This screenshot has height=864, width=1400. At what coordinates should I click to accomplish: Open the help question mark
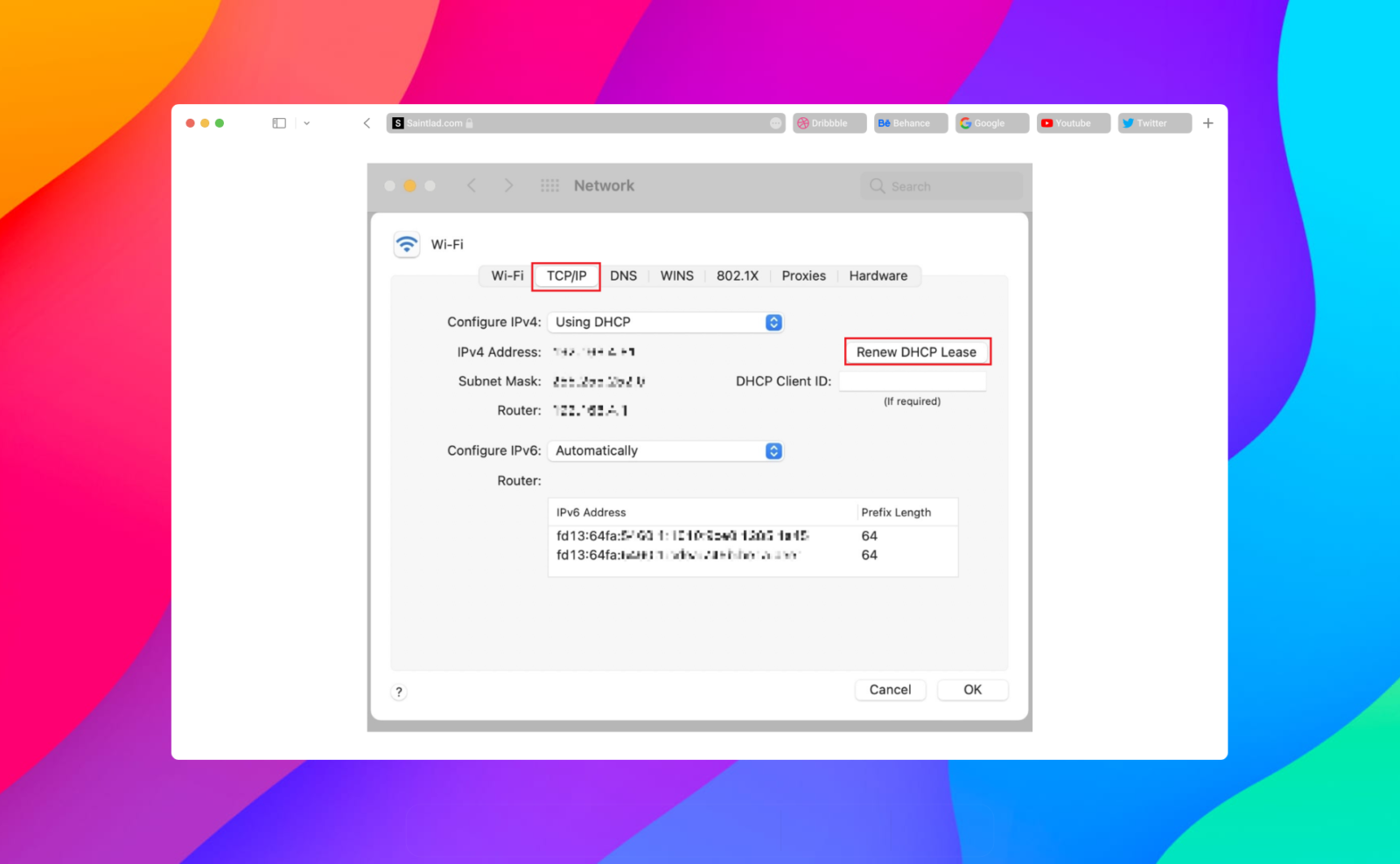399,692
